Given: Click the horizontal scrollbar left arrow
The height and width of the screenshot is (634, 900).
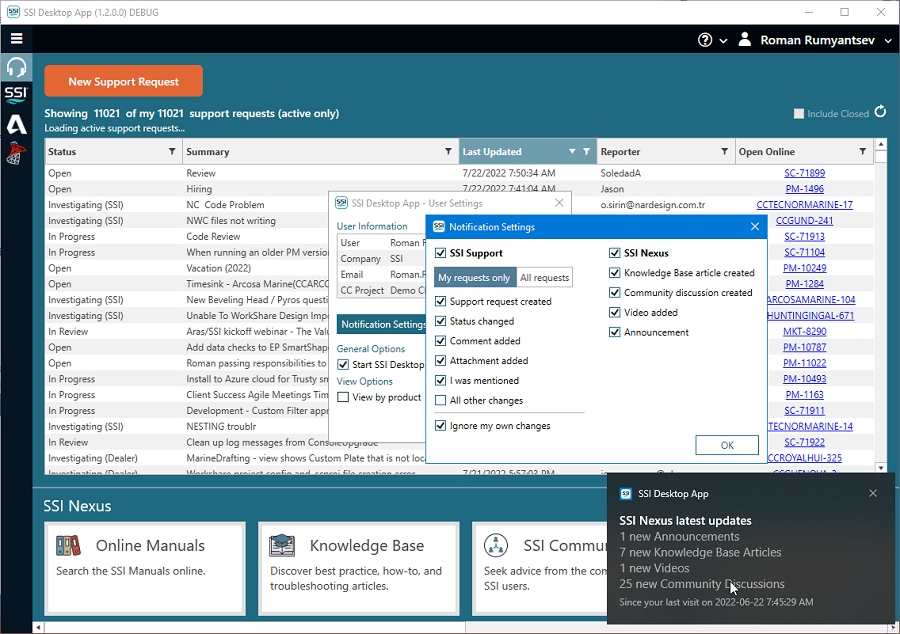Looking at the screenshot, I should pyautogui.click(x=38, y=627).
